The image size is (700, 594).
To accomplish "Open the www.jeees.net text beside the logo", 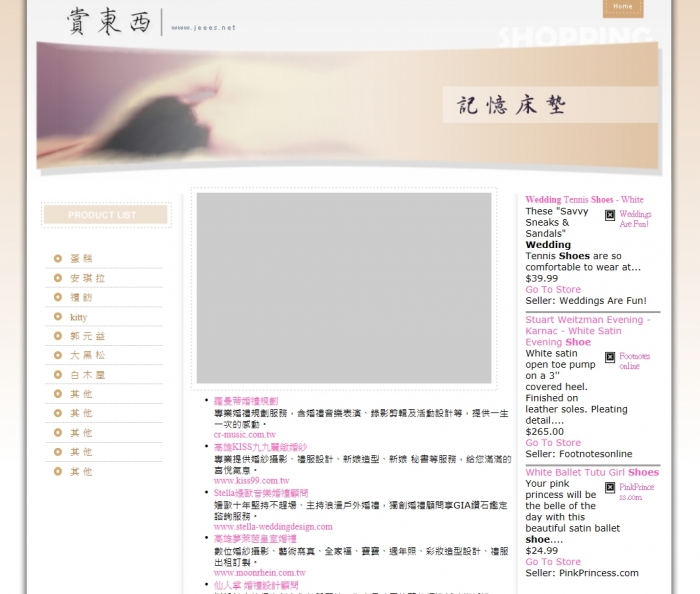I will (x=203, y=28).
